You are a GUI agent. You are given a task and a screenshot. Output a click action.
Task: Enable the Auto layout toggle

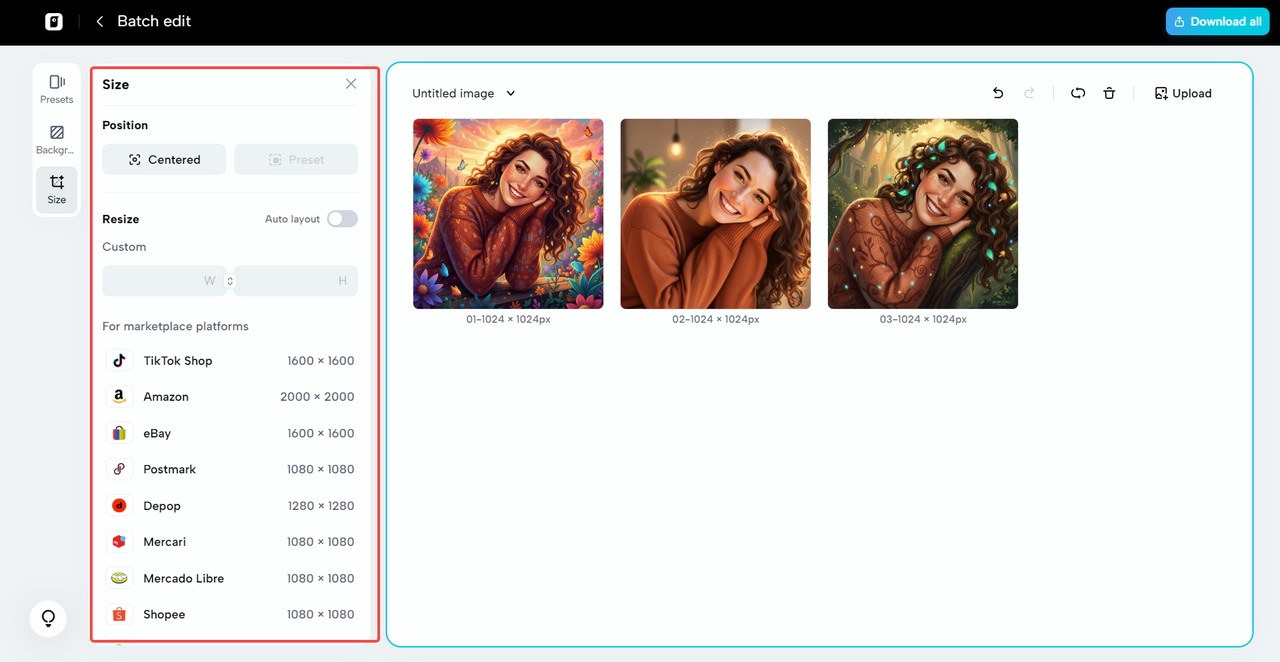[342, 219]
